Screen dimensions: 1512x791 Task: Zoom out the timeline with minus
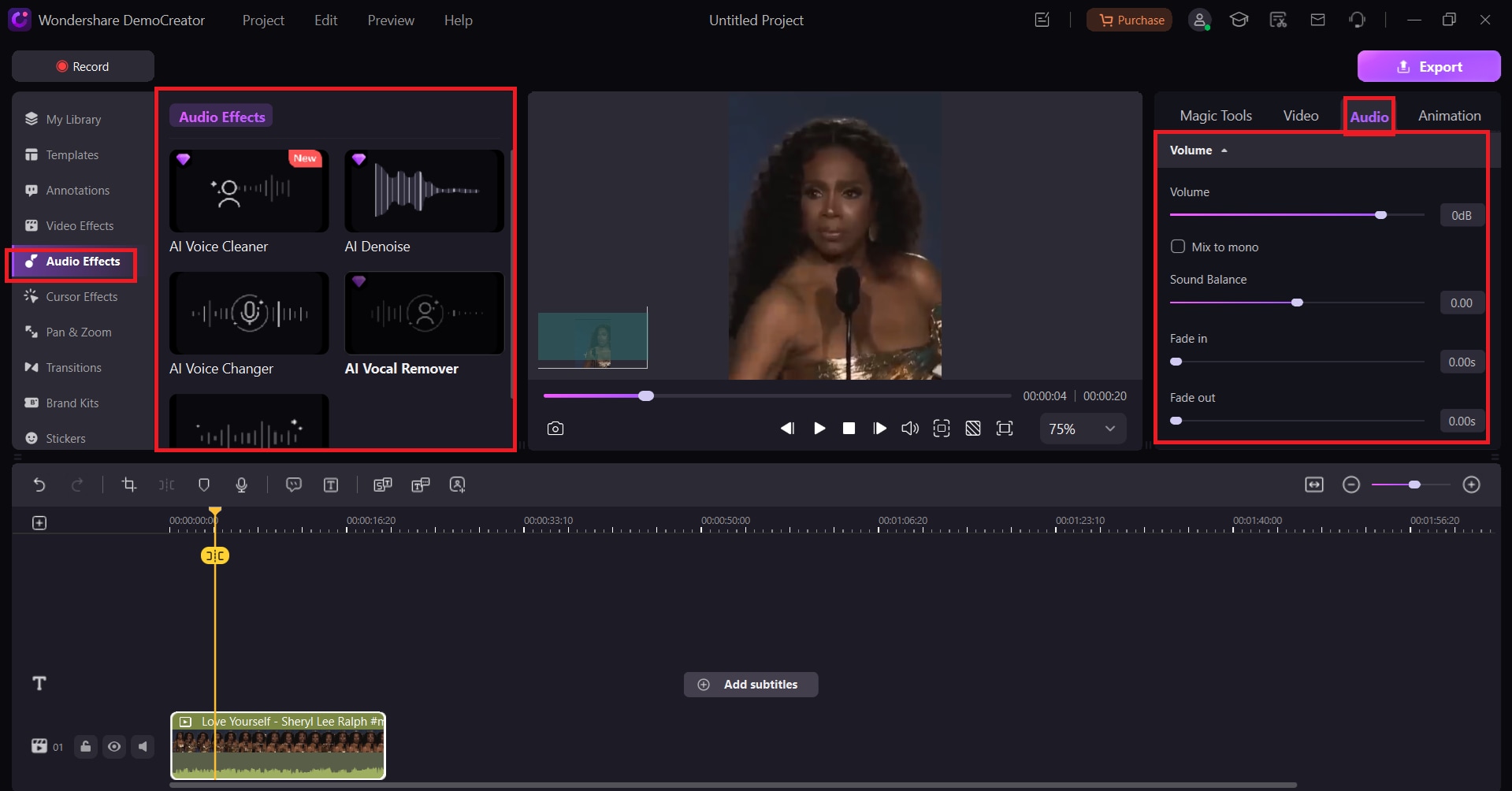pyautogui.click(x=1351, y=485)
